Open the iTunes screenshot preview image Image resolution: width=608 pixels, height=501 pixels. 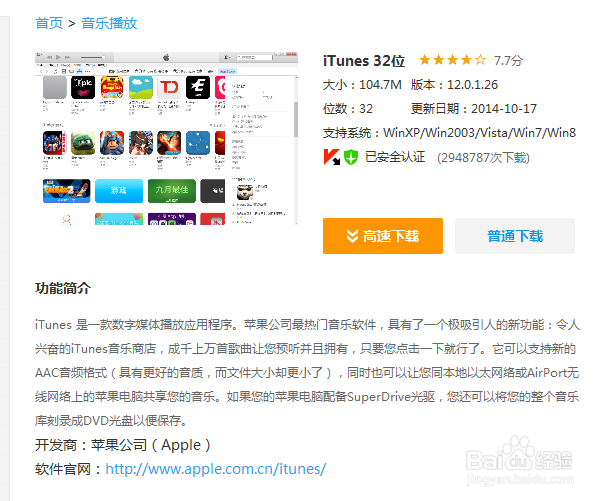pyautogui.click(x=166, y=138)
